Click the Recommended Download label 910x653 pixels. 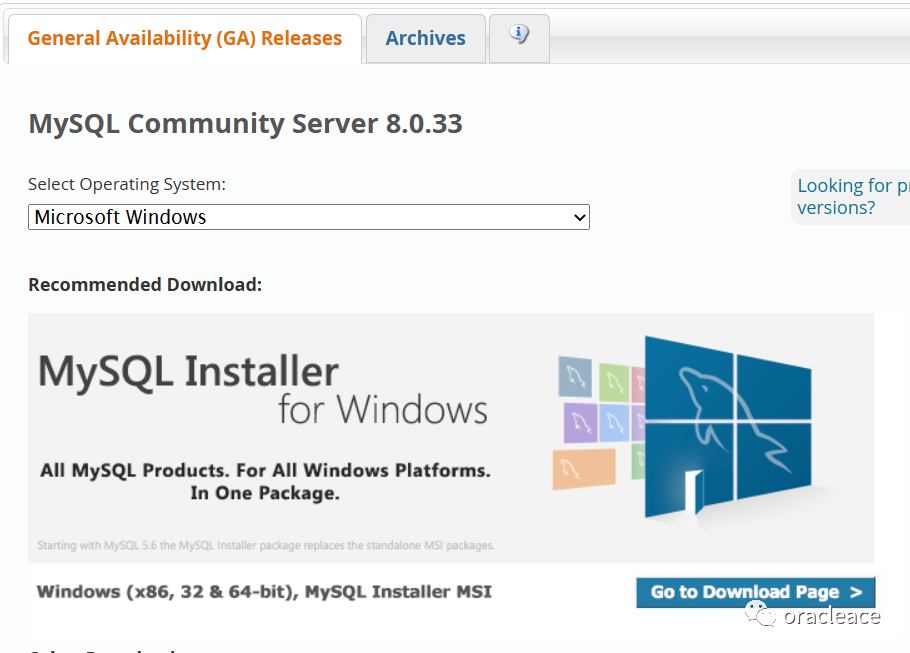(145, 285)
